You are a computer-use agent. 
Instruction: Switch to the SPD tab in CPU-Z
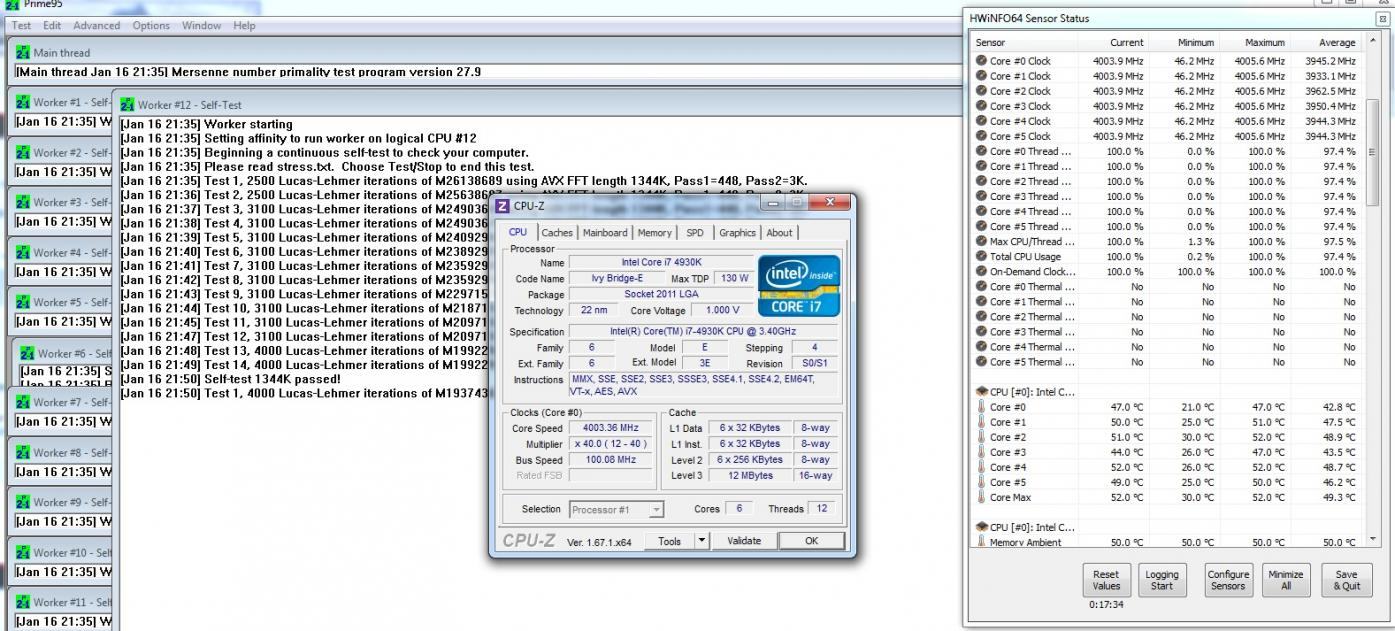point(694,232)
